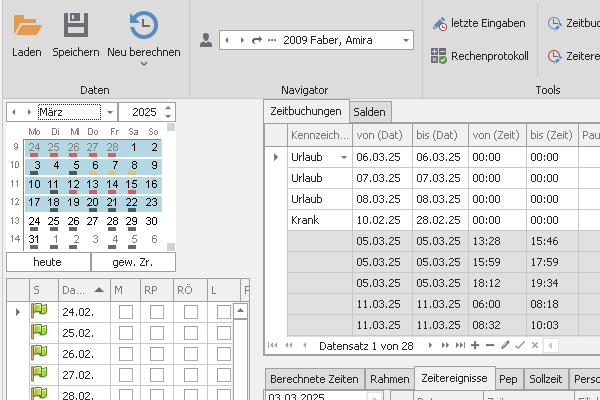Click the Laden folder icon
The height and width of the screenshot is (400, 600).
point(27,25)
